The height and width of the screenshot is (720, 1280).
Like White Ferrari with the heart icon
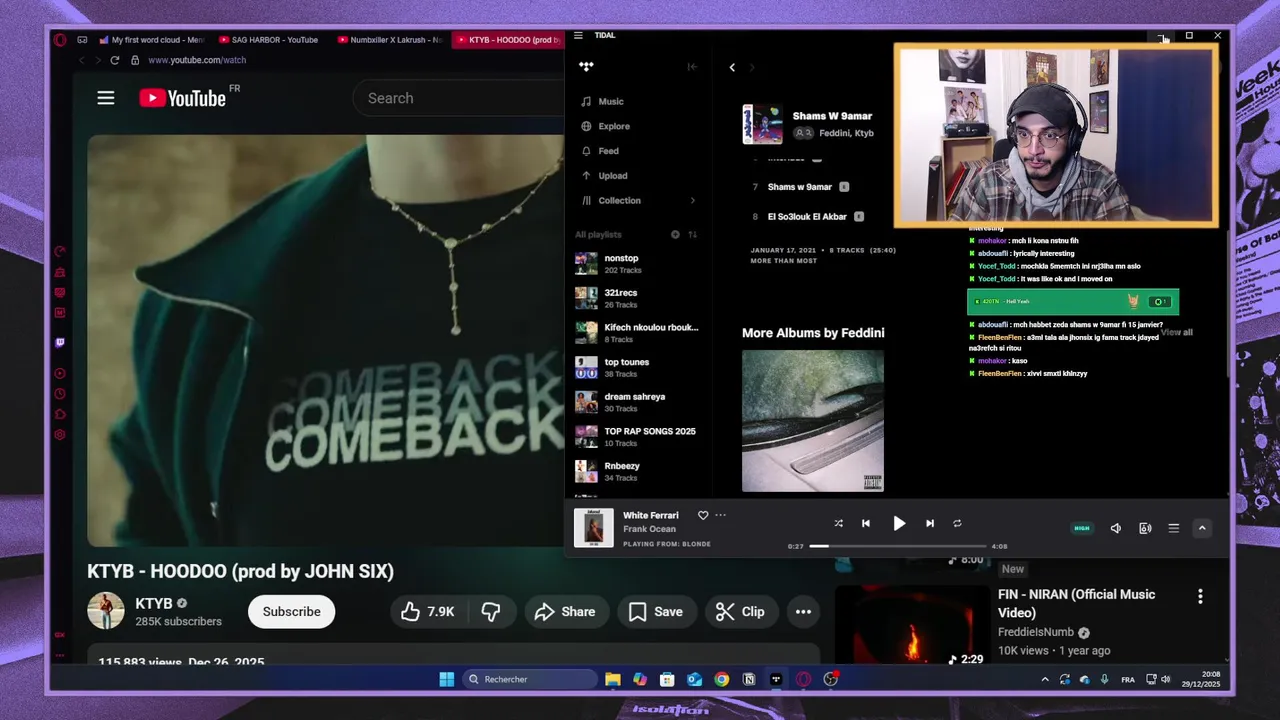coord(703,515)
